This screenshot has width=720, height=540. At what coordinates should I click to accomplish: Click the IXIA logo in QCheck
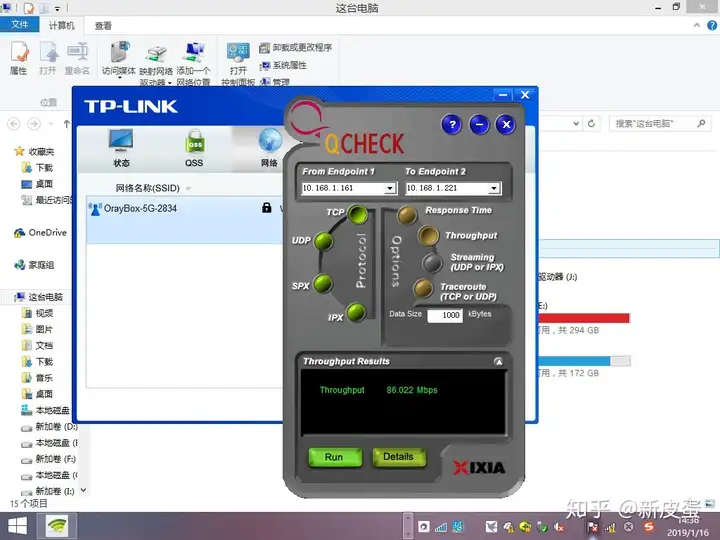pyautogui.click(x=479, y=467)
